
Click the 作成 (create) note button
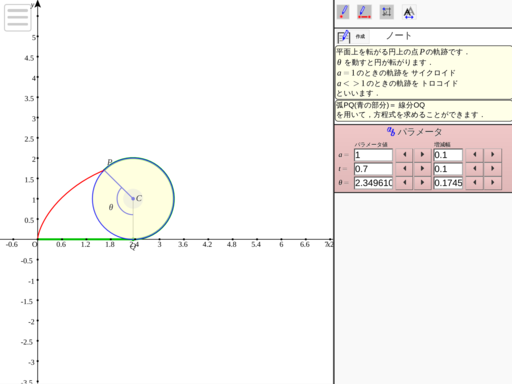pos(360,36)
